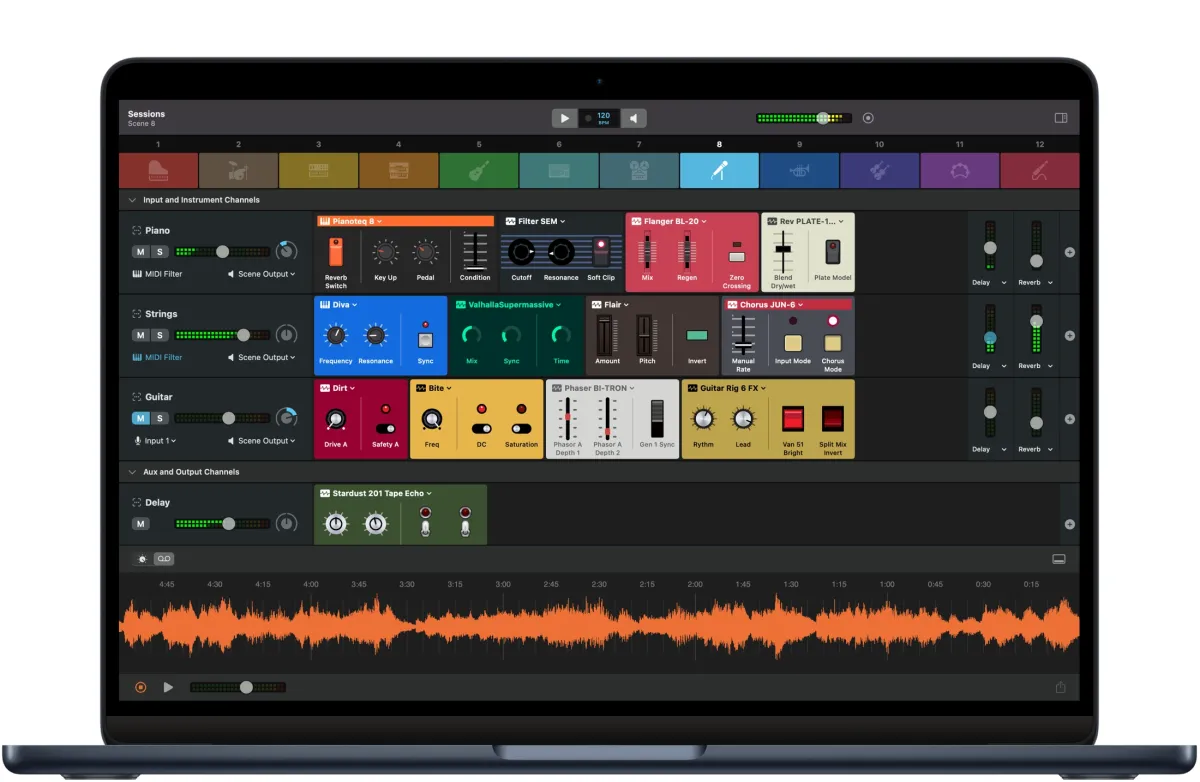Mute the Delay aux channel
1200x782 pixels.
tap(141, 524)
